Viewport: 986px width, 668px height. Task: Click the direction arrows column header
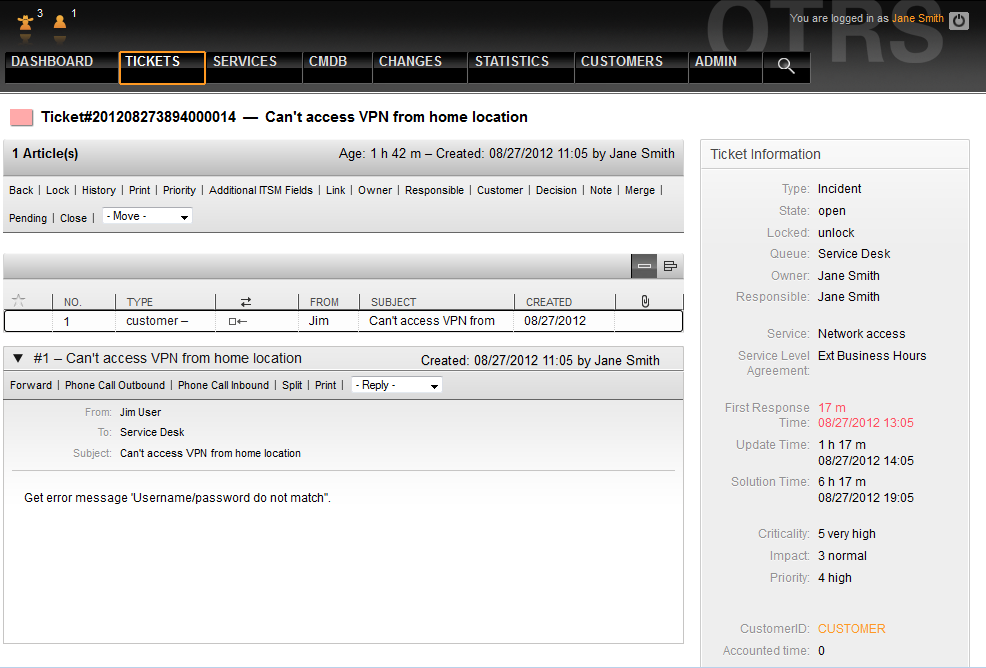click(246, 301)
